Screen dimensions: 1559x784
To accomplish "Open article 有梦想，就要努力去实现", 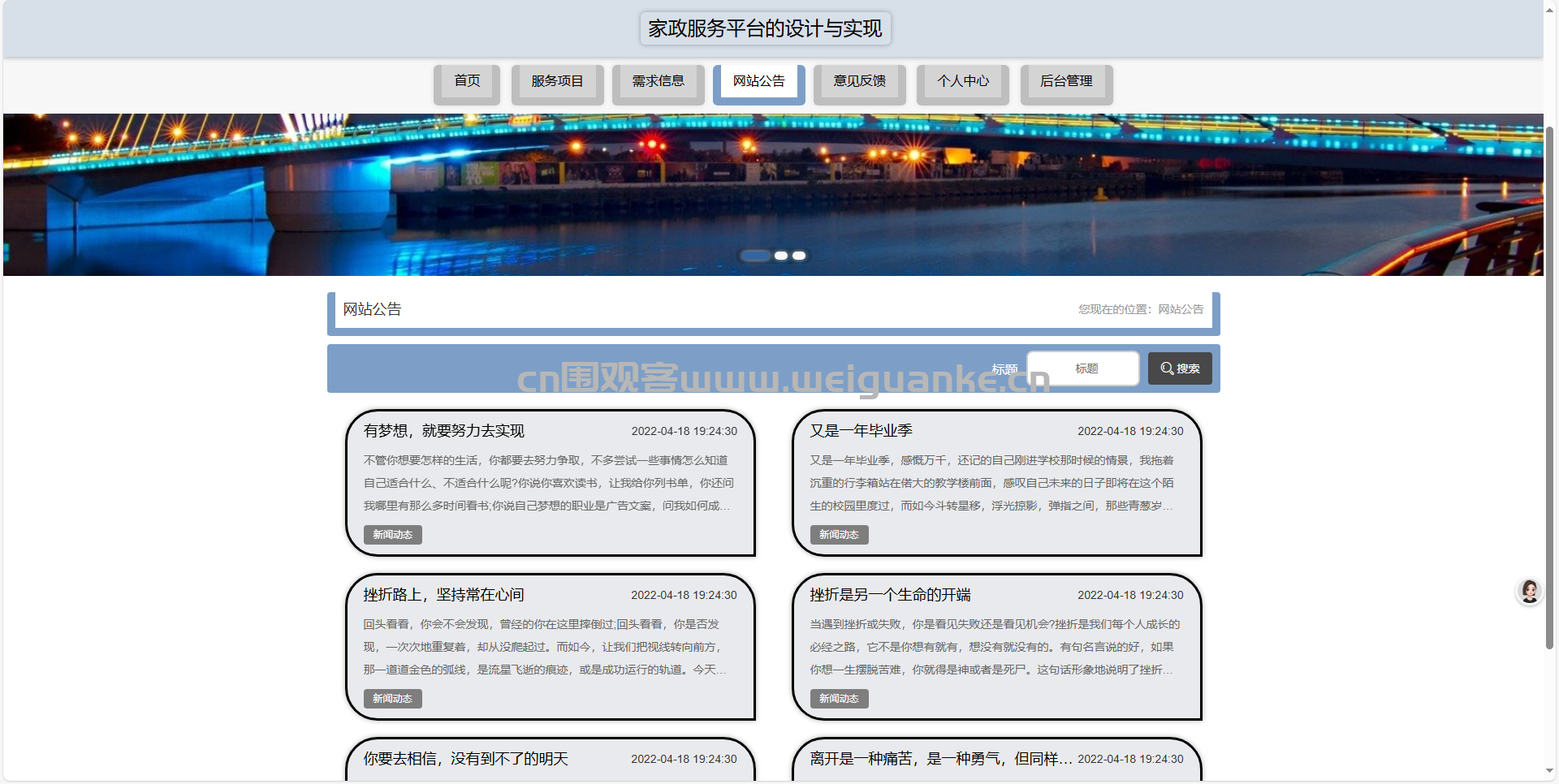I will click(444, 431).
